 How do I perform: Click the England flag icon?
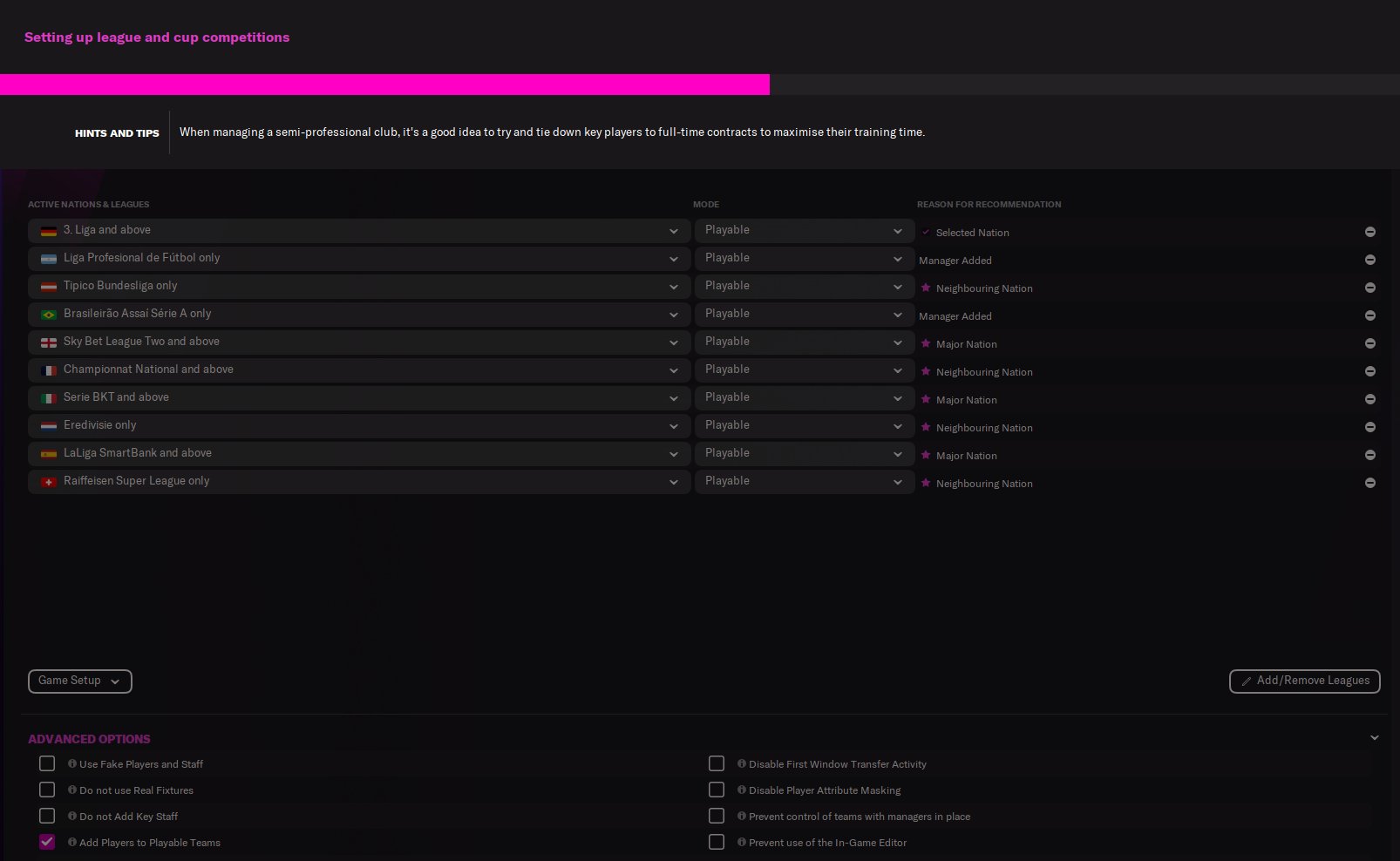click(49, 342)
